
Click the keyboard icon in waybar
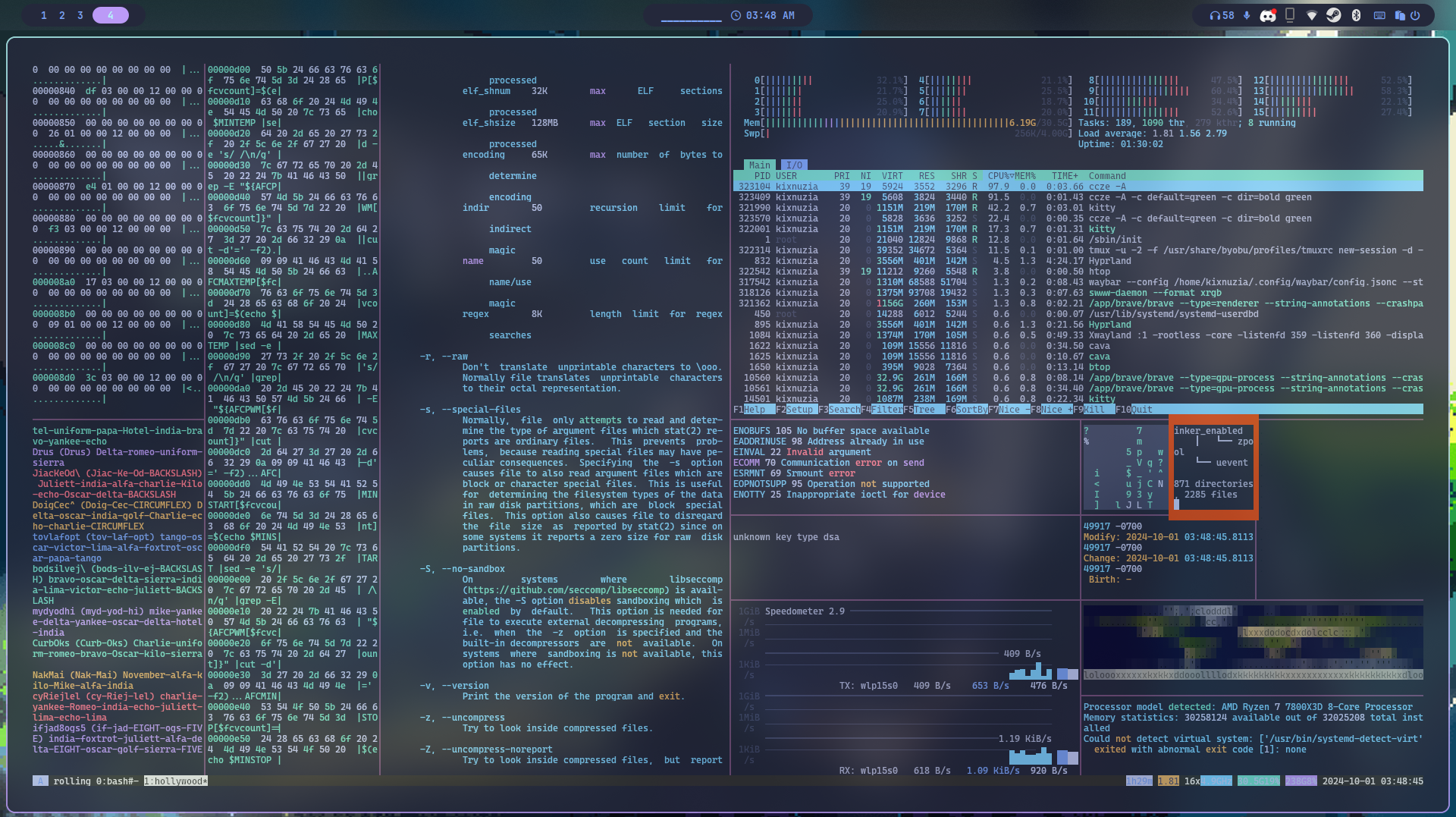(1379, 15)
